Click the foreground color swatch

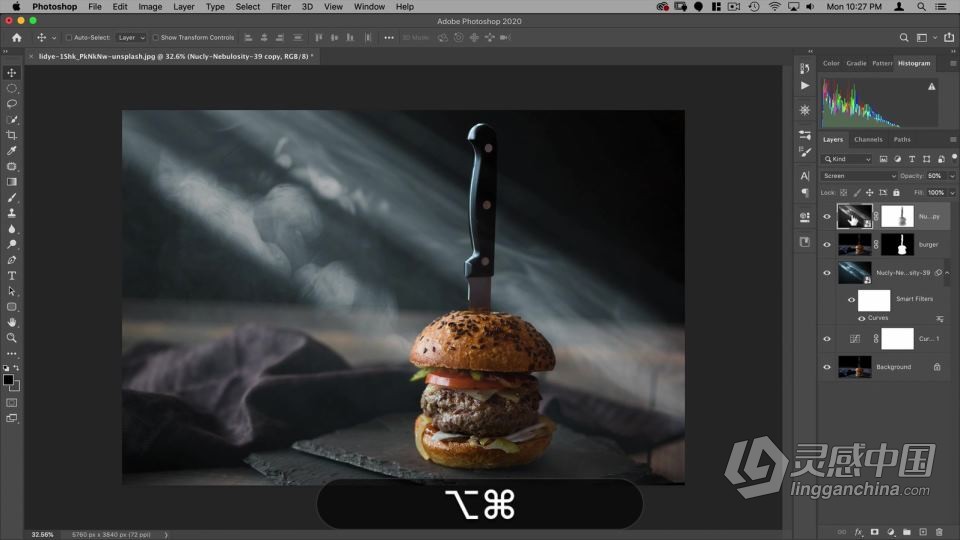pyautogui.click(x=9, y=380)
